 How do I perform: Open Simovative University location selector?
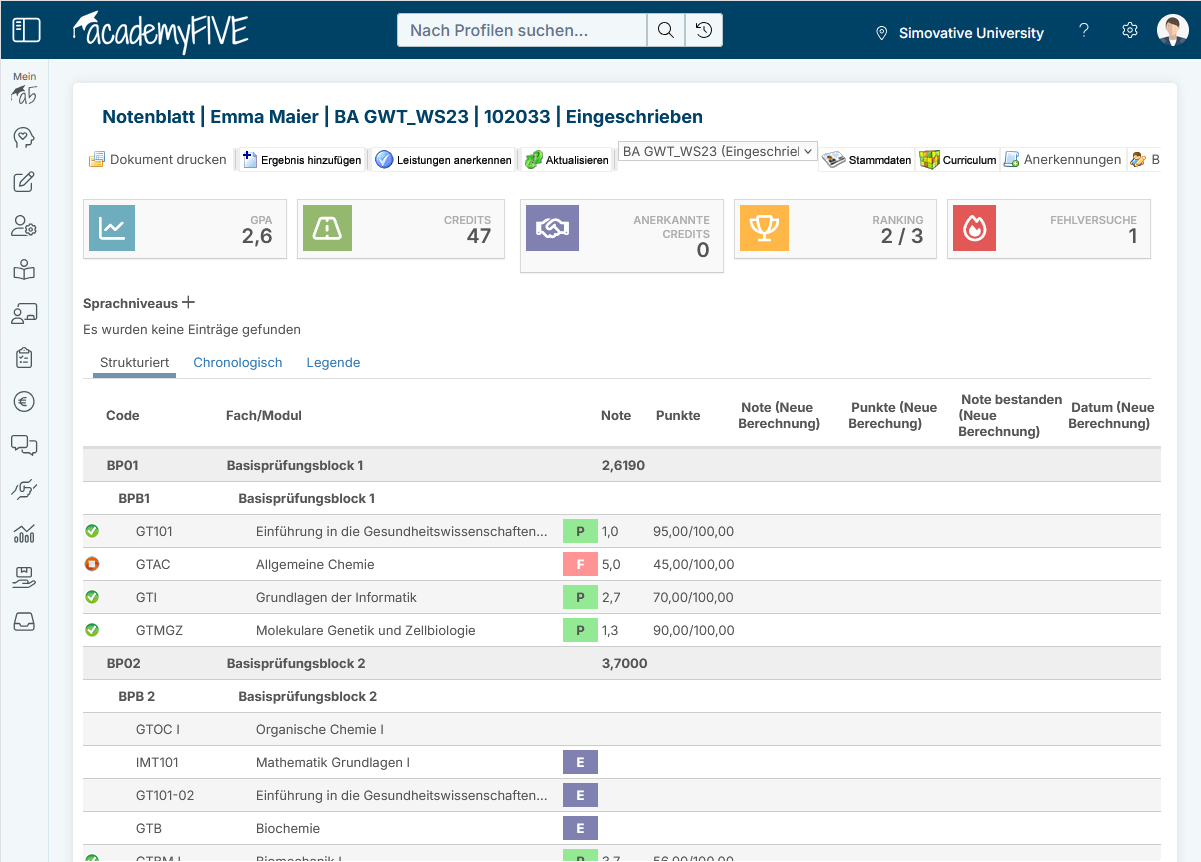pyautogui.click(x=959, y=33)
